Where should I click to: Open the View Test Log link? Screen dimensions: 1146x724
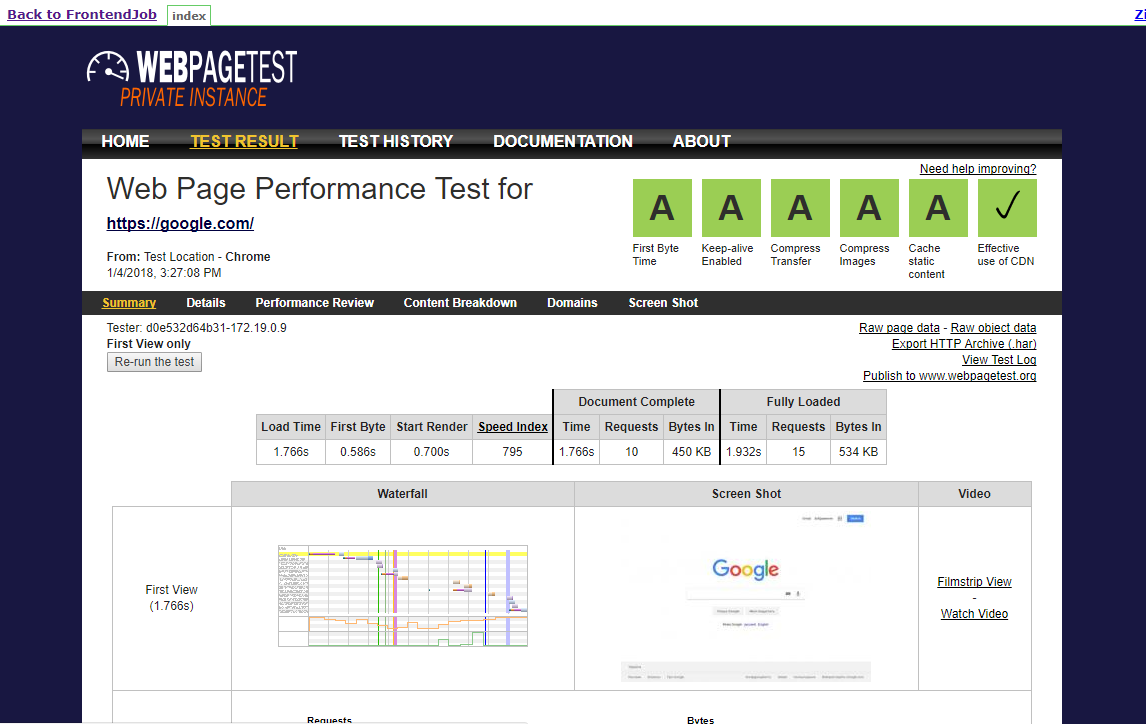point(999,360)
